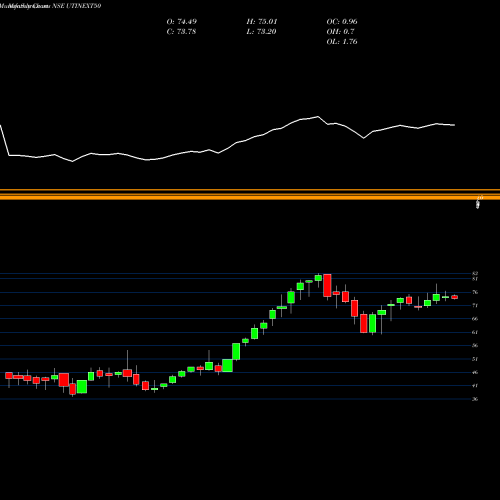Click the 51 price axis label
This screenshot has width=500, height=500.
tap(475, 359)
